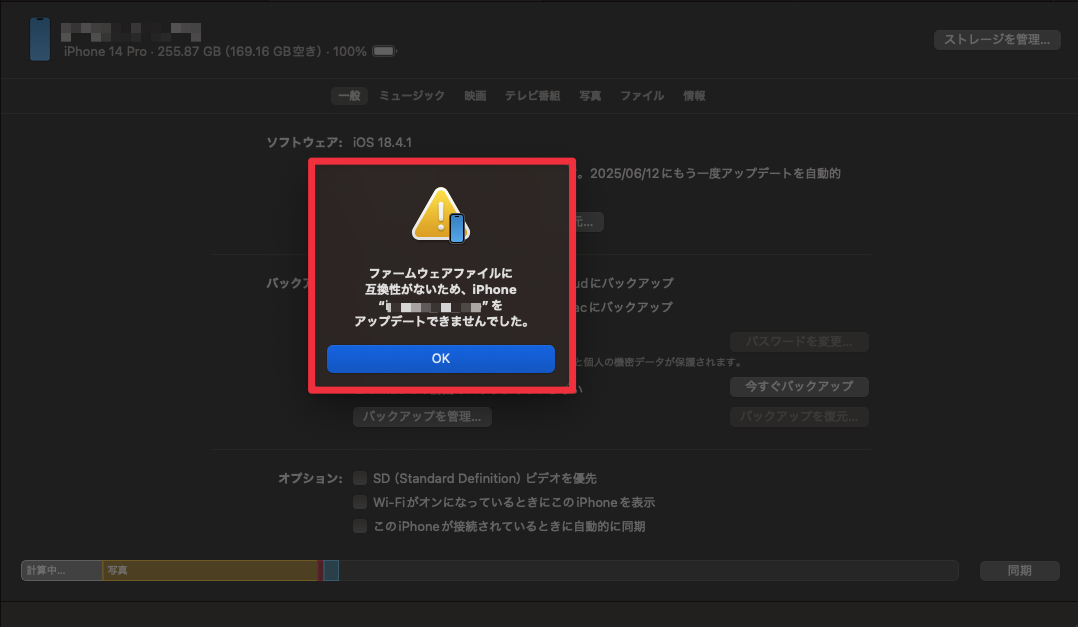Click 今すぐバックアップ button
Screen dimensions: 1078x627
click(x=799, y=386)
